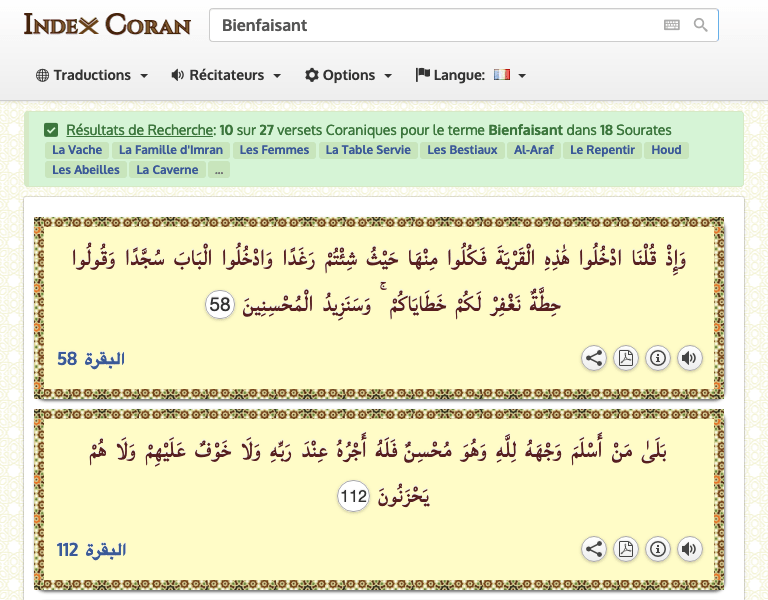
Task: Expand the Traductions dropdown
Action: pos(92,75)
